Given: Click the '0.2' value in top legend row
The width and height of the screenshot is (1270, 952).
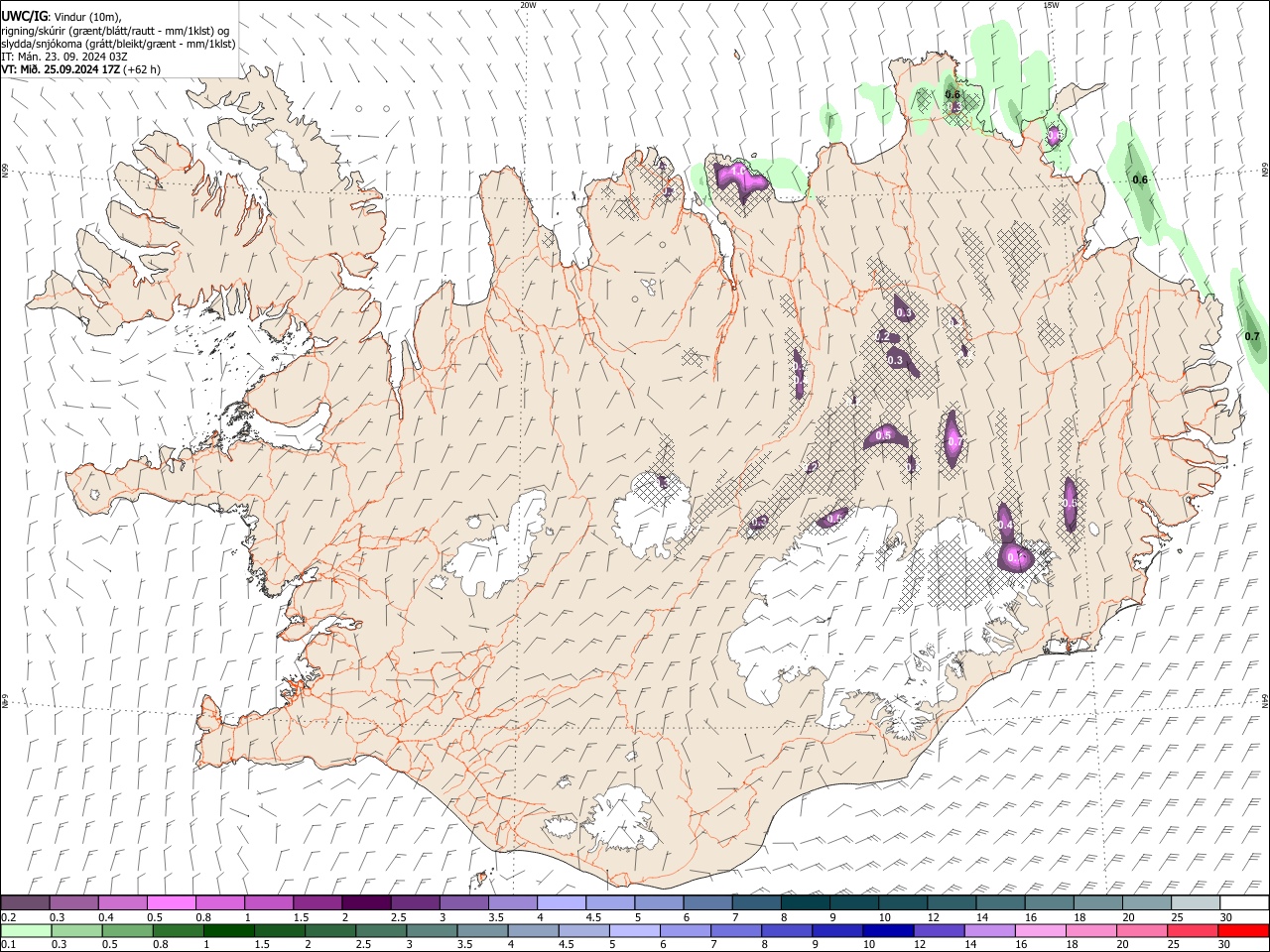Looking at the screenshot, I should tap(8, 916).
